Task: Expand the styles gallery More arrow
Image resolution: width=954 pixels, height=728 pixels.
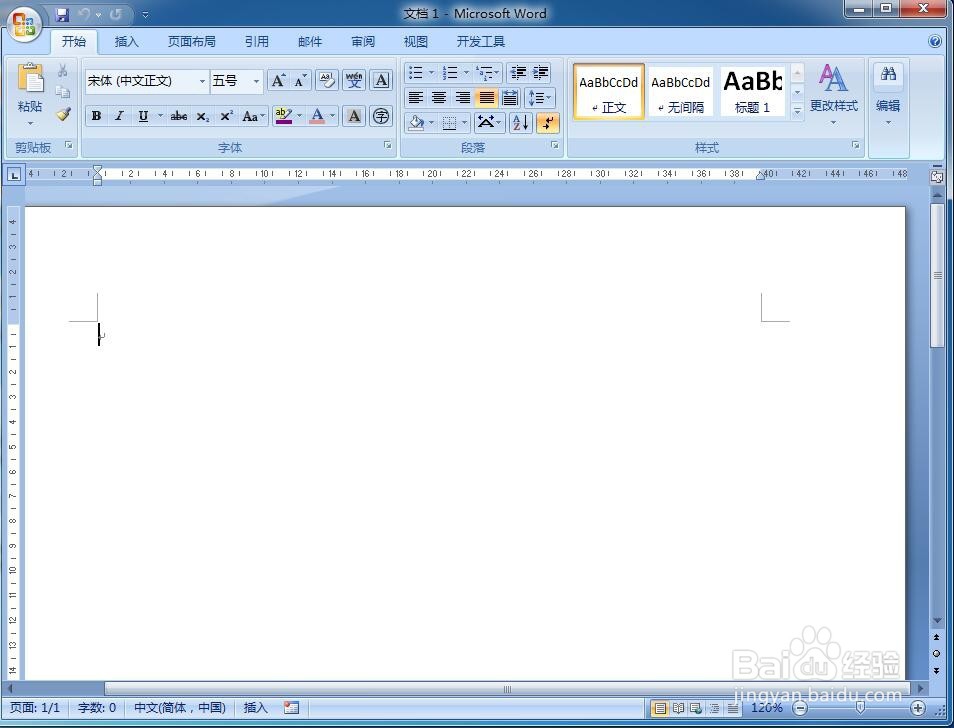Action: tap(797, 111)
